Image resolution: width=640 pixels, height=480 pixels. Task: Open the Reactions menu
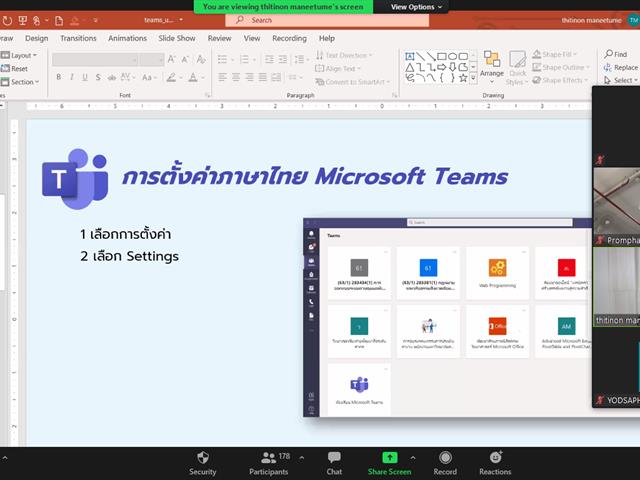[x=495, y=463]
